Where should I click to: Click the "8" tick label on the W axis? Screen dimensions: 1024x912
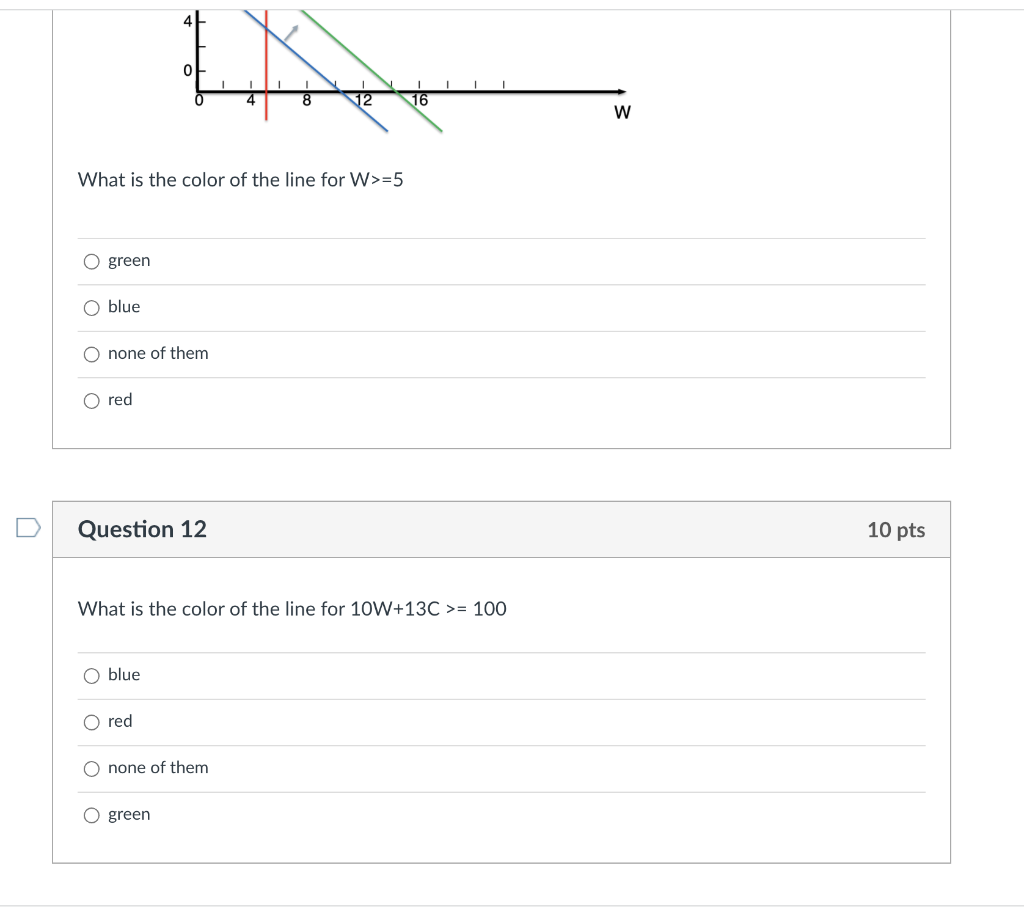coord(307,100)
